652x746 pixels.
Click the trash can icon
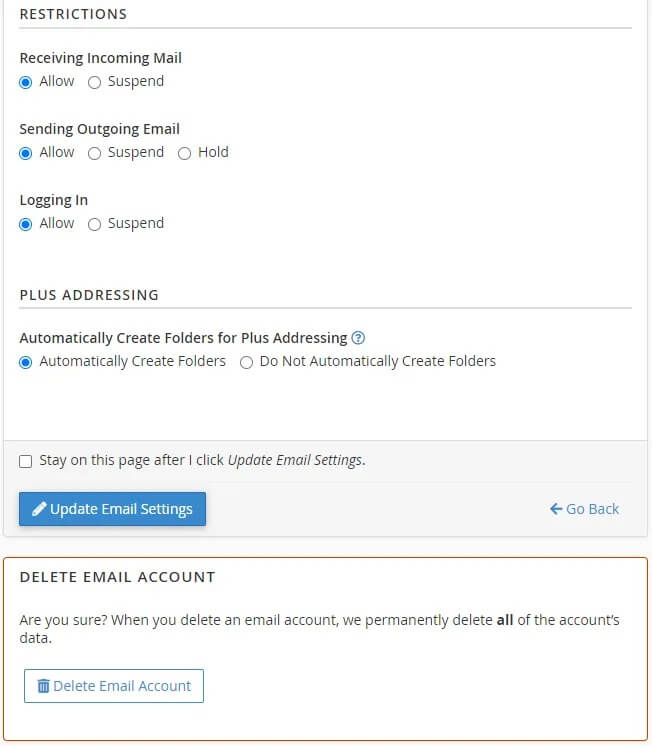(43, 686)
